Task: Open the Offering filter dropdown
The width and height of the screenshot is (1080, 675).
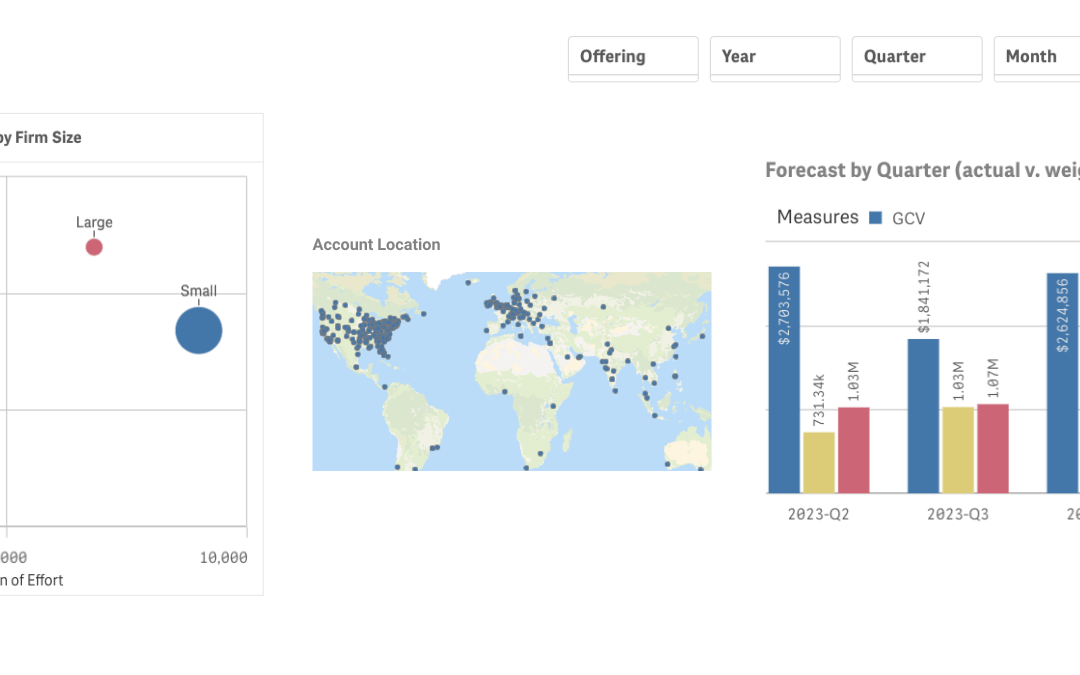Action: click(633, 59)
